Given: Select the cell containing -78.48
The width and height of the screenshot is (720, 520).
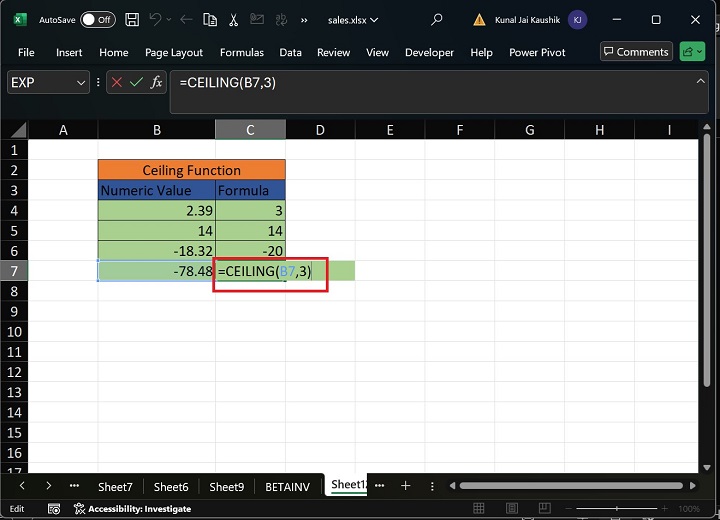Looking at the screenshot, I should (157, 271).
